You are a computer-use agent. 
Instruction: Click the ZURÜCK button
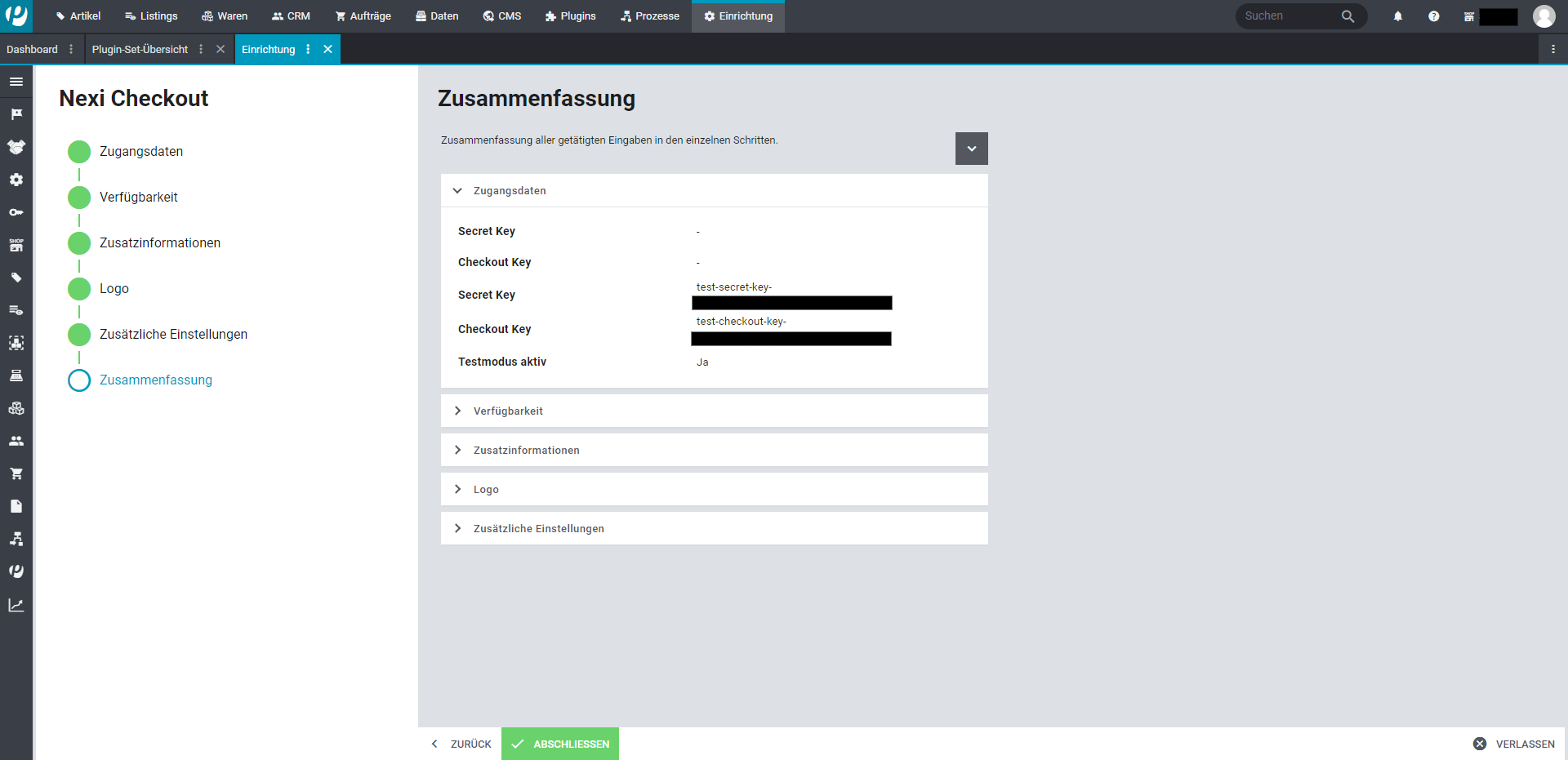tap(461, 744)
